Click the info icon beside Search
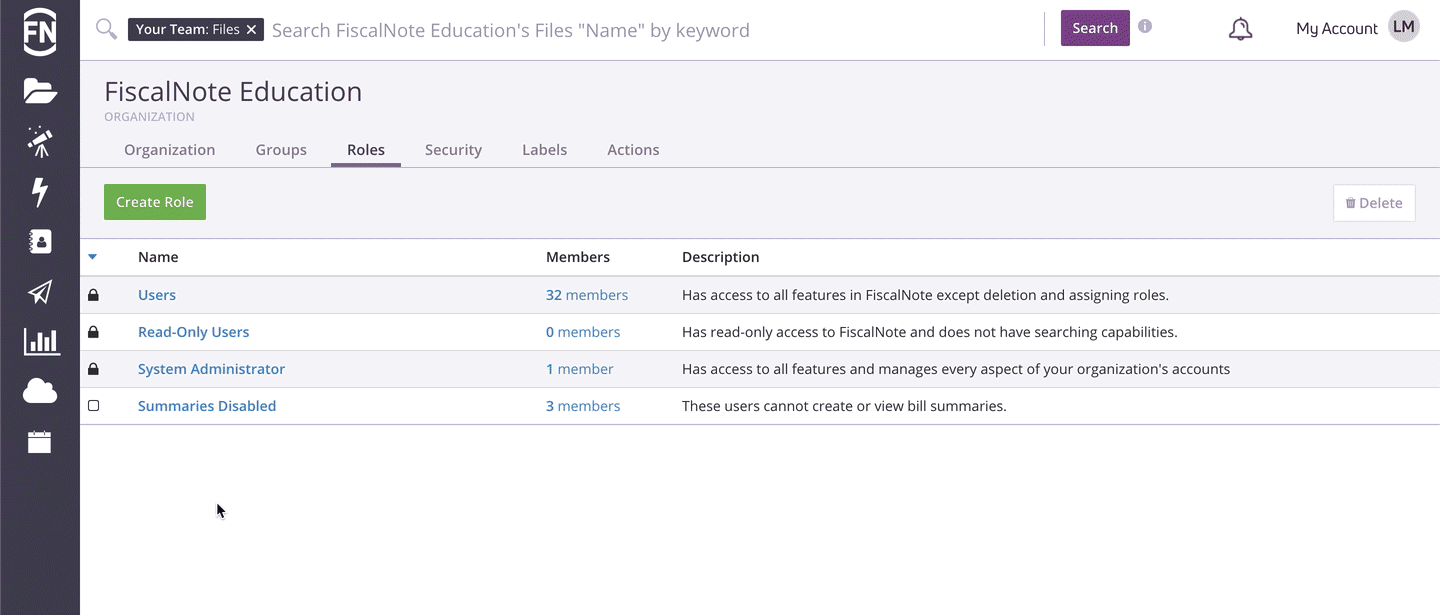This screenshot has width=1440, height=615. [1145, 26]
